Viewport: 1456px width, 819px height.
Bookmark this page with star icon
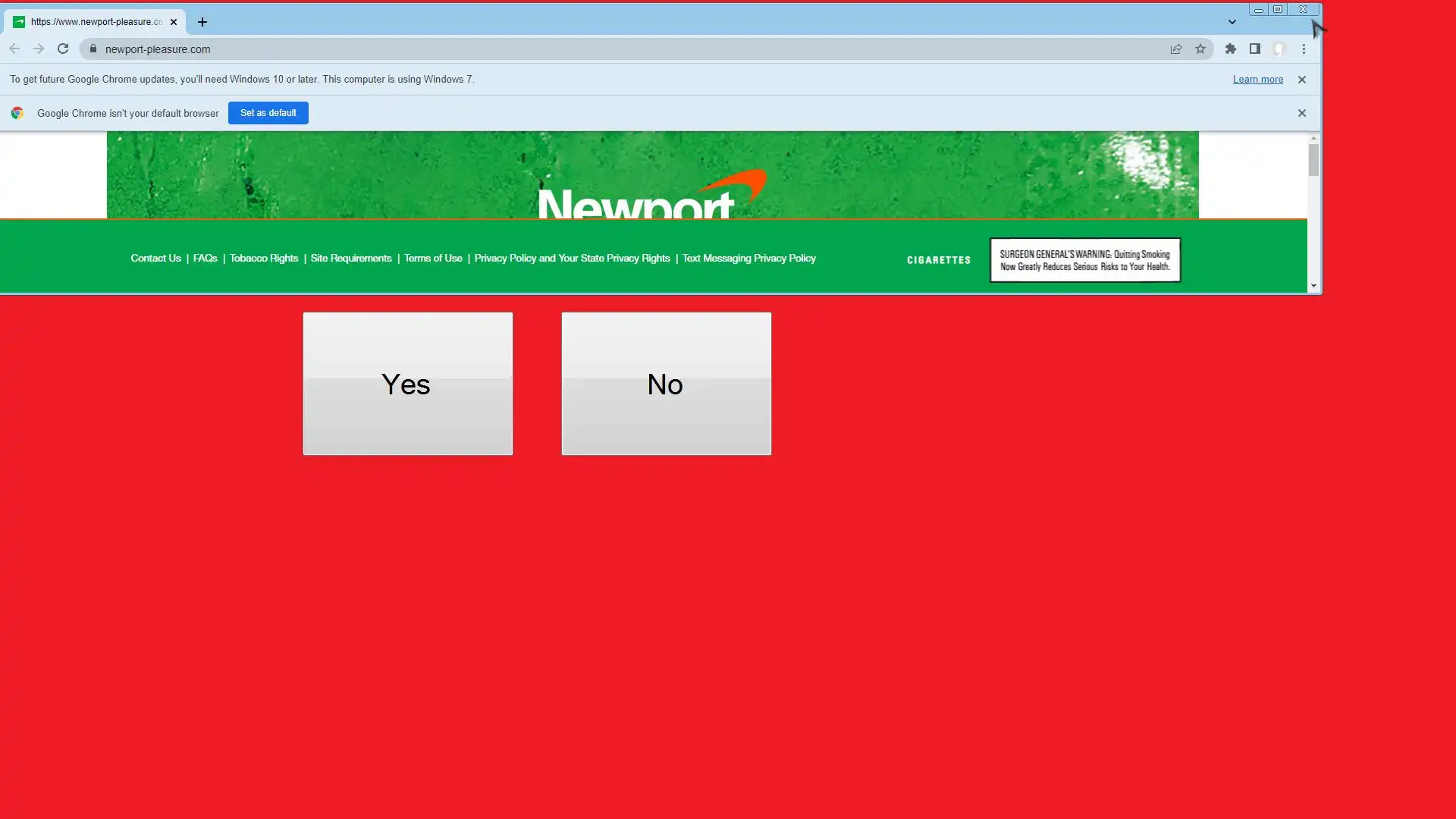point(1200,49)
